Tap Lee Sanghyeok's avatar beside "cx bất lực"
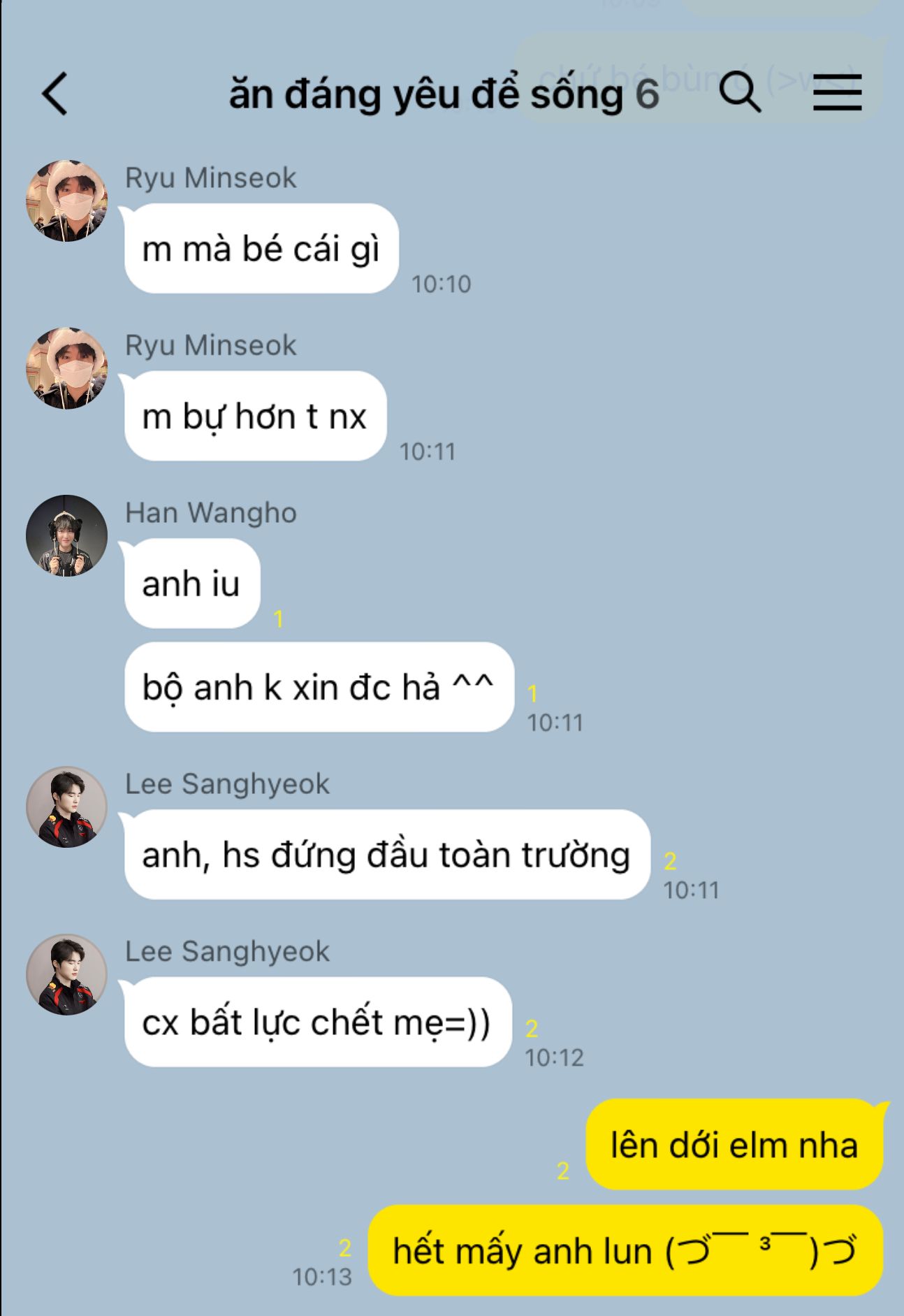 pyautogui.click(x=66, y=975)
